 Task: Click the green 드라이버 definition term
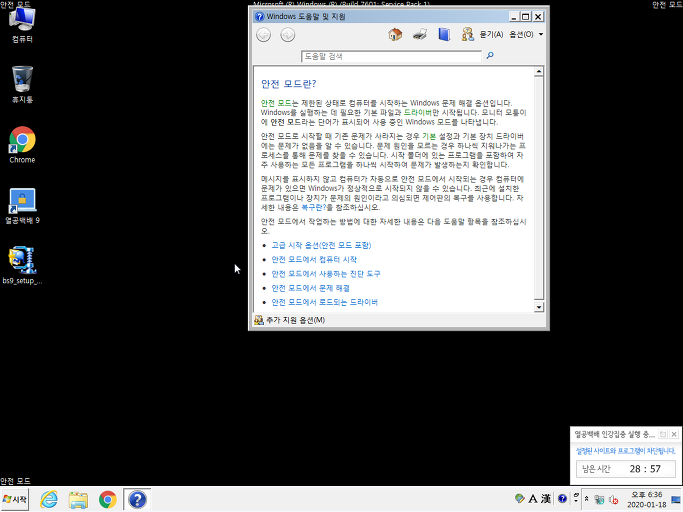tap(417, 112)
